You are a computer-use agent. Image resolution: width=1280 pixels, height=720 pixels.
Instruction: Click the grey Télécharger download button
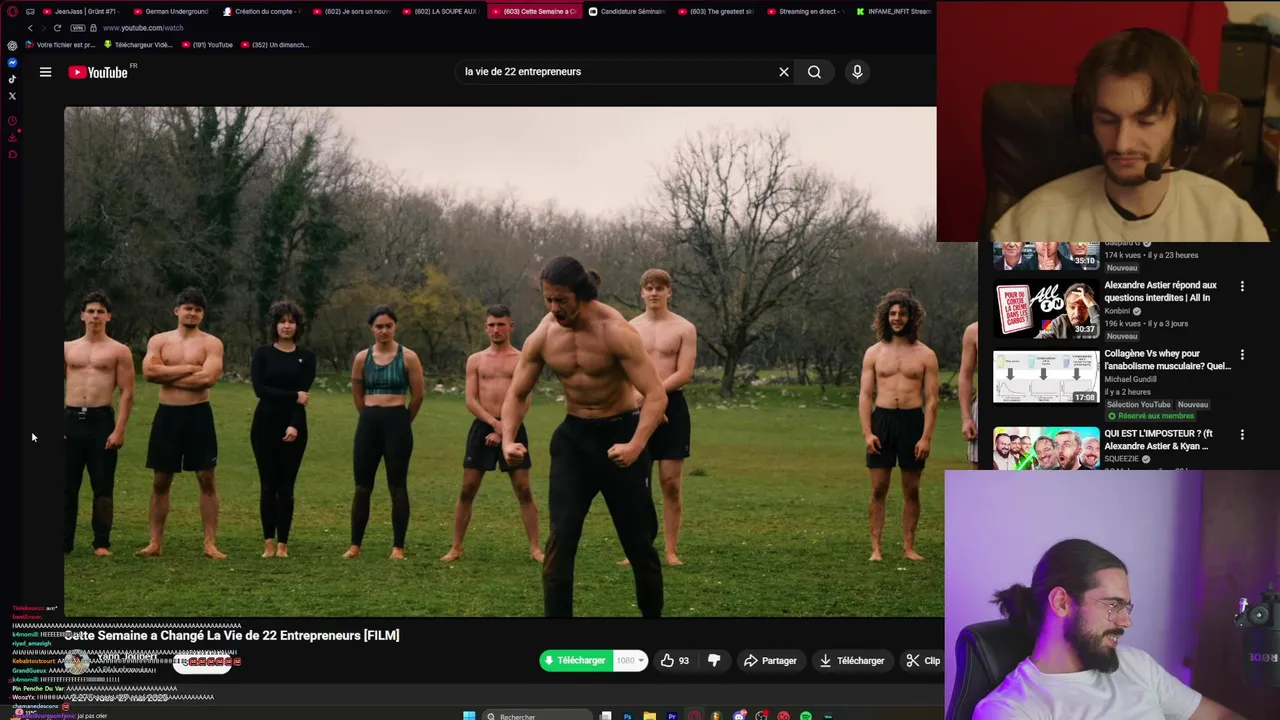[x=851, y=660]
